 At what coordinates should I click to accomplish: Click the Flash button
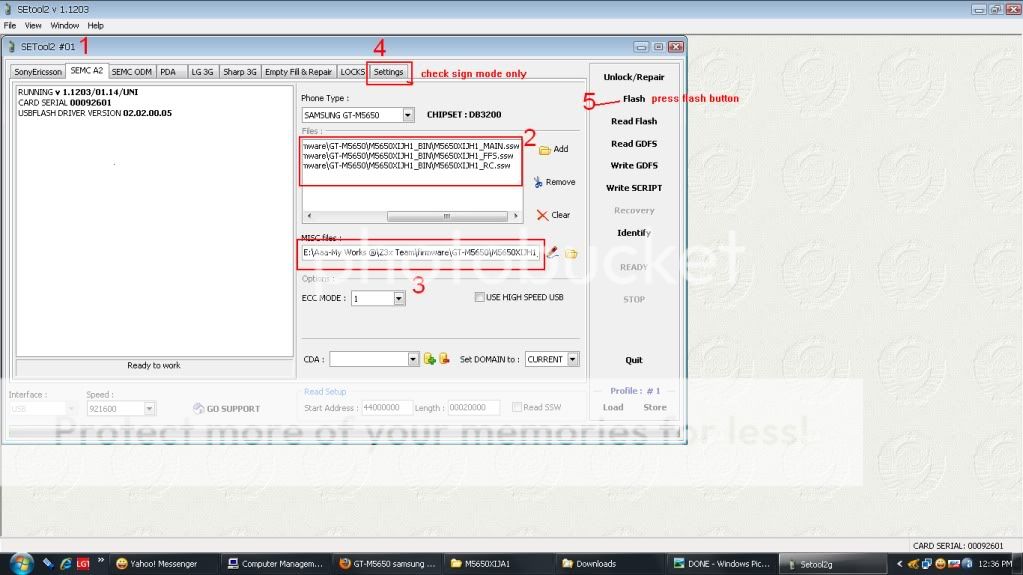(x=634, y=99)
